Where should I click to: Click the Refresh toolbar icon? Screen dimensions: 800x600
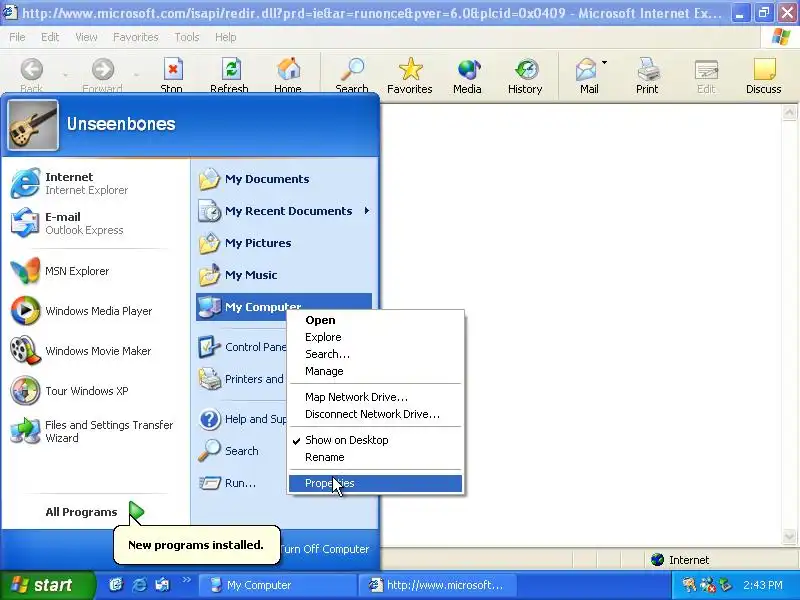point(231,70)
